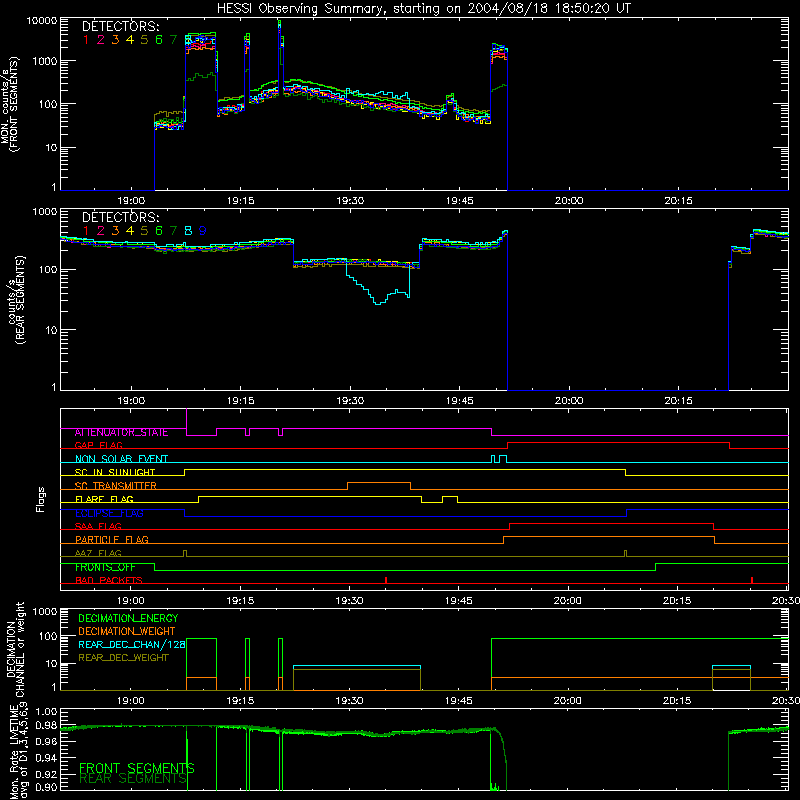Click the 10000 y-axis label on the top plot
The width and height of the screenshot is (800, 800).
tap(41, 21)
